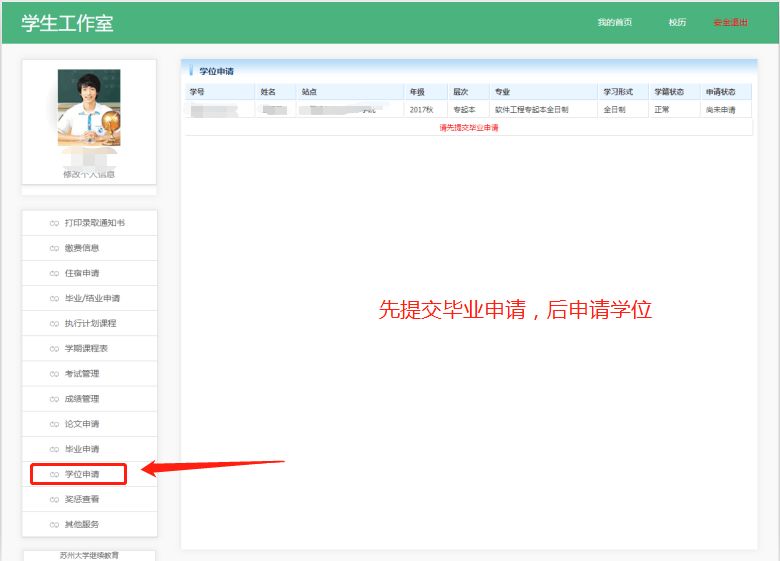Click 安全退出 to log out
The width and height of the screenshot is (780, 561).
coord(730,22)
